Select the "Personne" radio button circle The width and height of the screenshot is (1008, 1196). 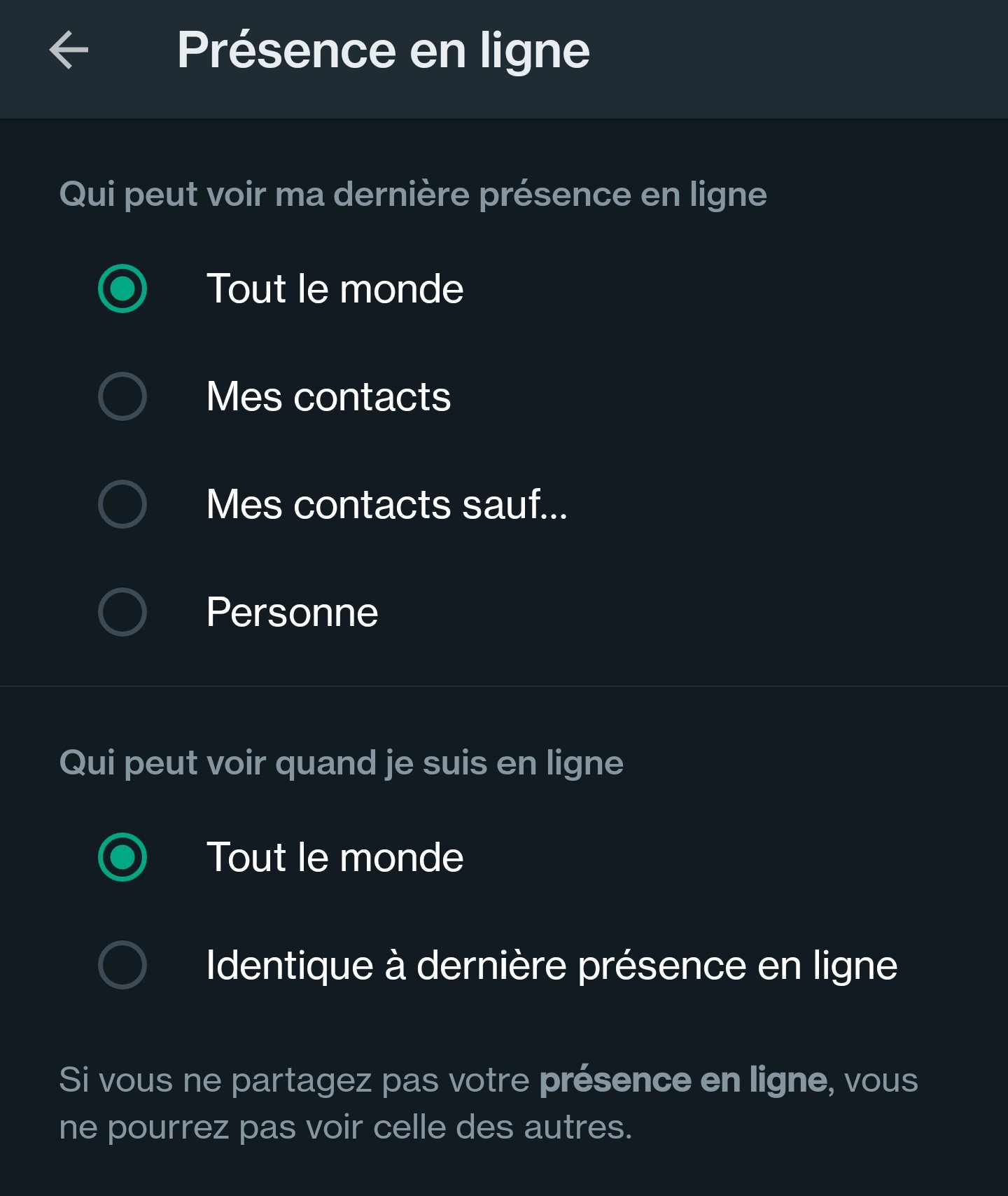click(x=122, y=612)
